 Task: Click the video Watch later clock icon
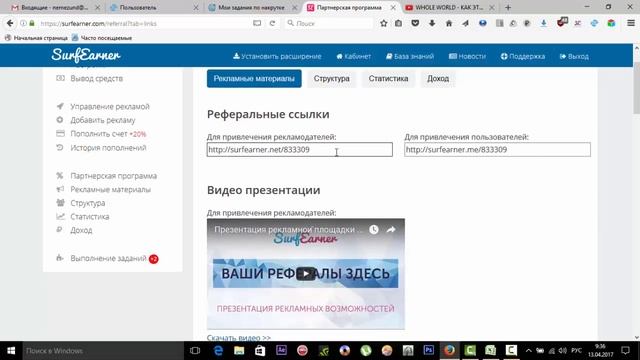374,229
